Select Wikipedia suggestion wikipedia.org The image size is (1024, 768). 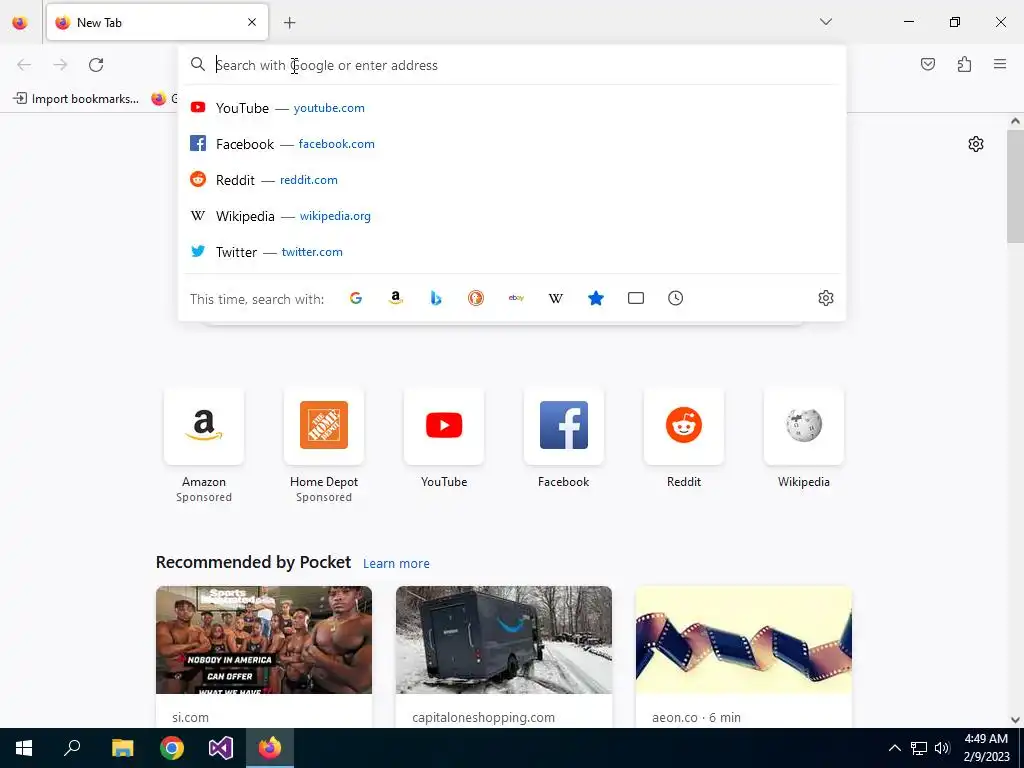click(512, 216)
